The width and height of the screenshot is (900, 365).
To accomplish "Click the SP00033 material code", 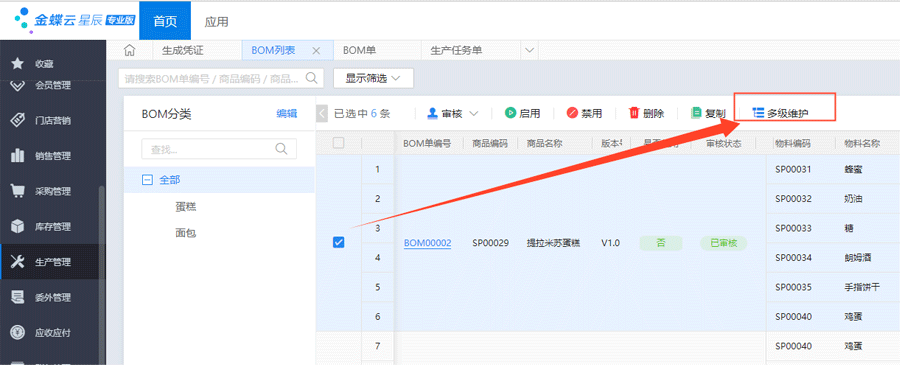I will click(793, 228).
